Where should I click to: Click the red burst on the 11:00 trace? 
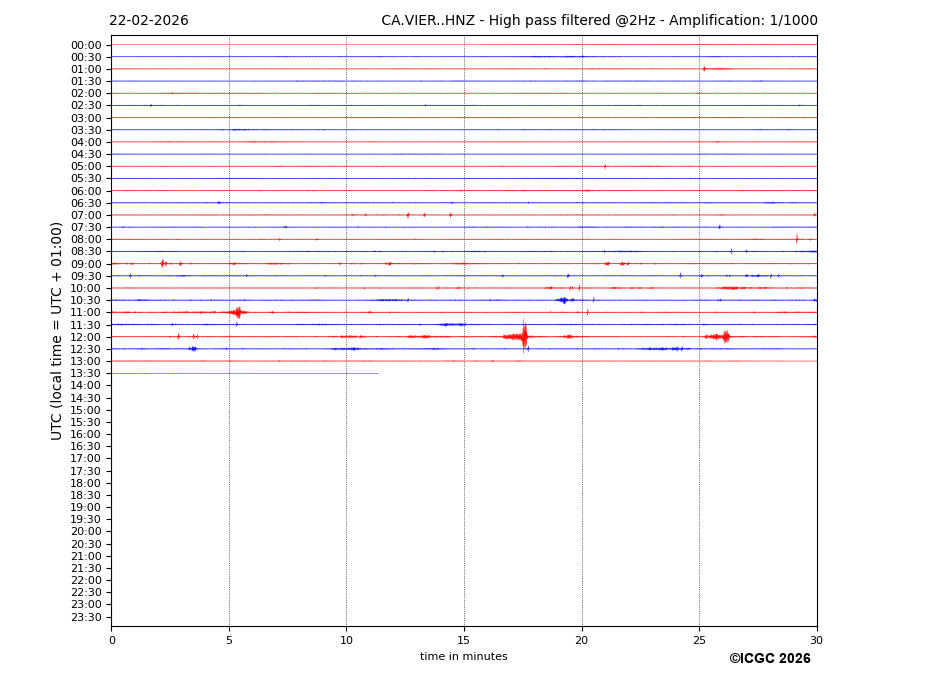pos(237,312)
